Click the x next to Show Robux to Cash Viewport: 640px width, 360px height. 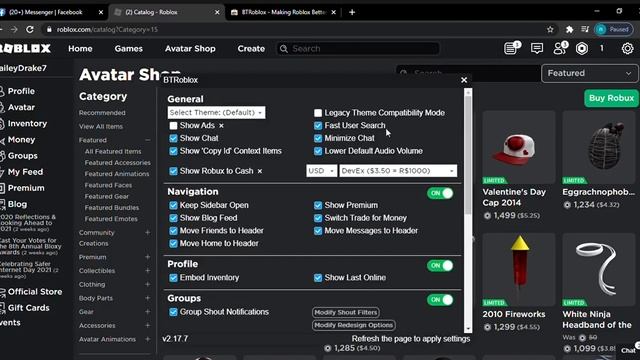[x=260, y=171]
